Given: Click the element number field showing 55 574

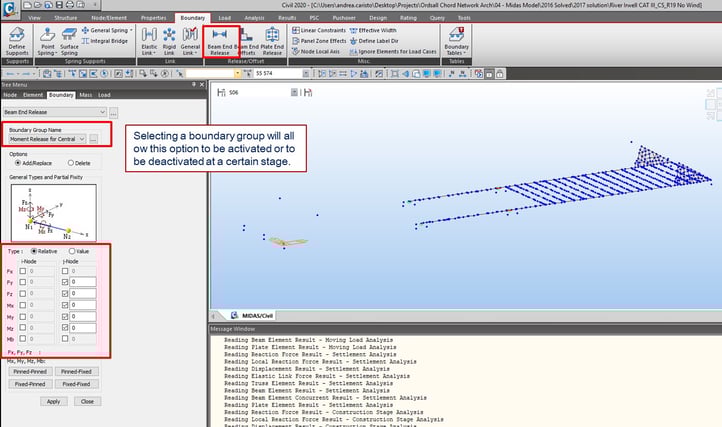Looking at the screenshot, I should (x=281, y=74).
